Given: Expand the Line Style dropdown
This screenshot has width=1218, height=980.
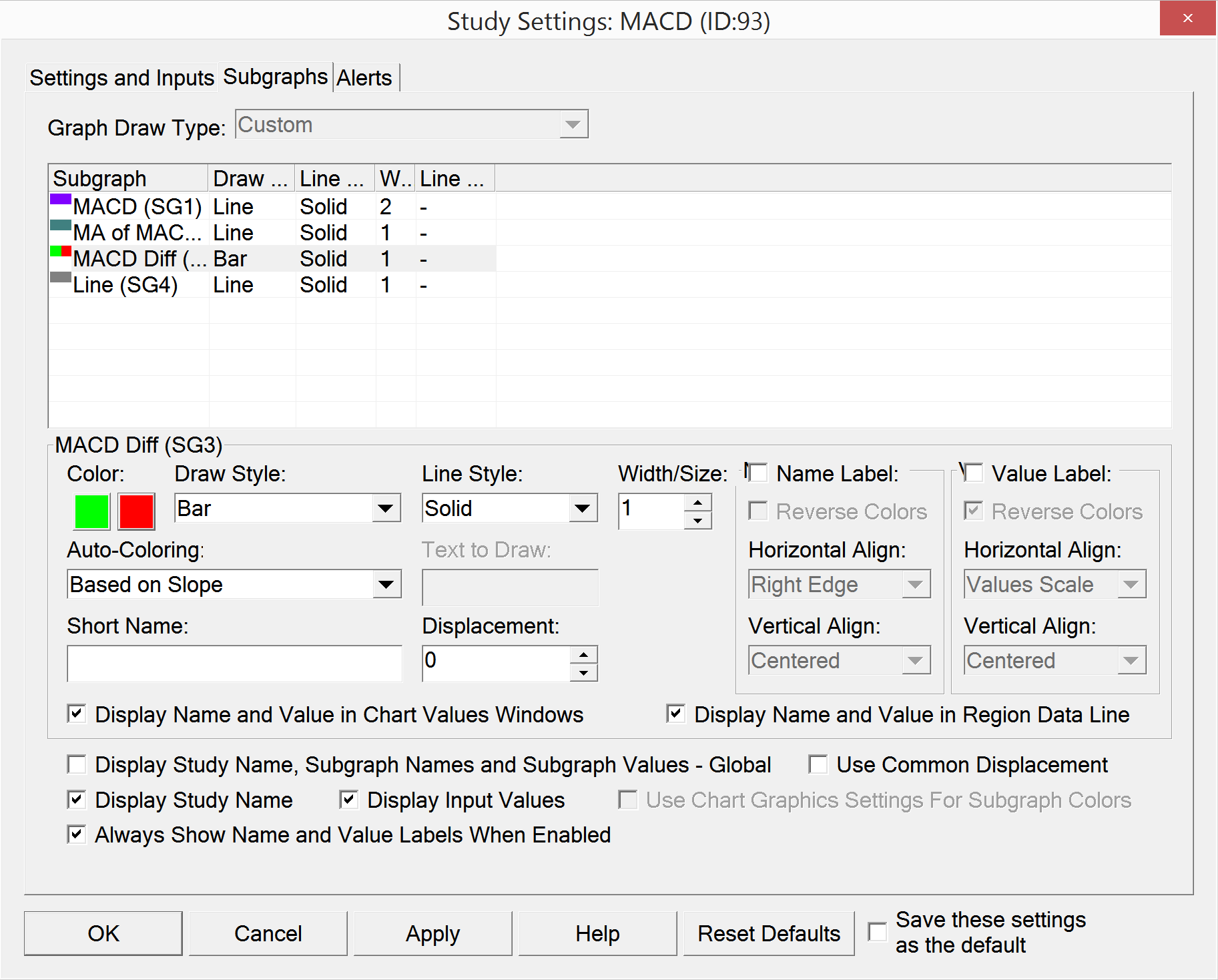Looking at the screenshot, I should [582, 509].
